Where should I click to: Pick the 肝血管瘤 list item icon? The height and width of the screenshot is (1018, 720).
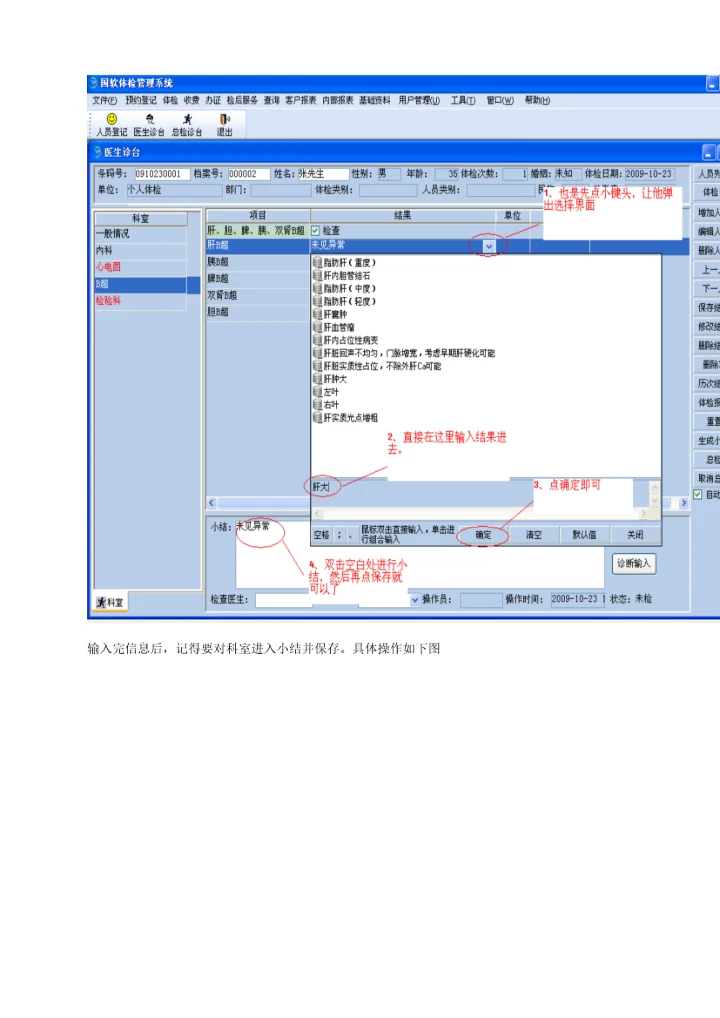tap(317, 327)
